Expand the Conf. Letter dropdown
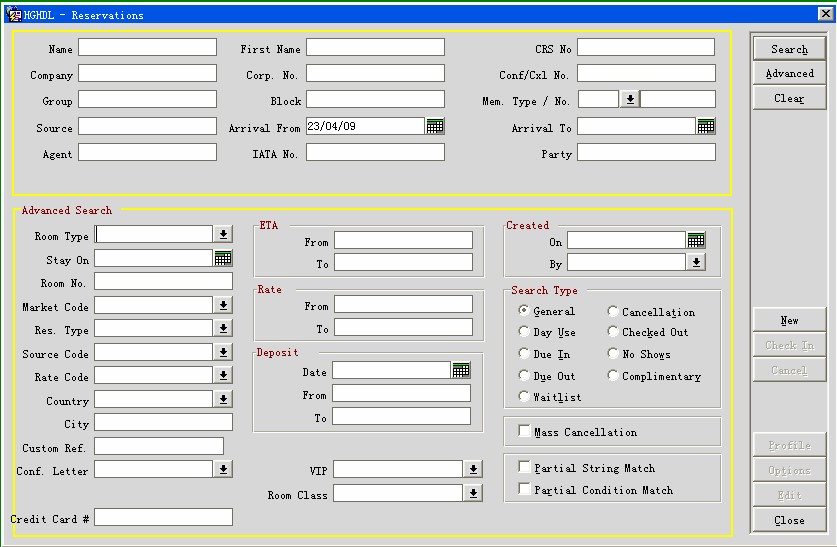The image size is (837, 547). [223, 470]
